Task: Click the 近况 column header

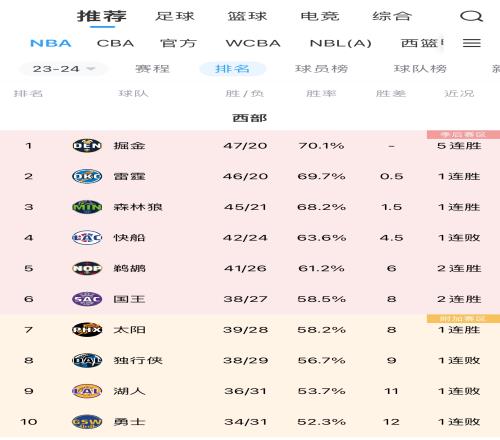Action: 459,93
